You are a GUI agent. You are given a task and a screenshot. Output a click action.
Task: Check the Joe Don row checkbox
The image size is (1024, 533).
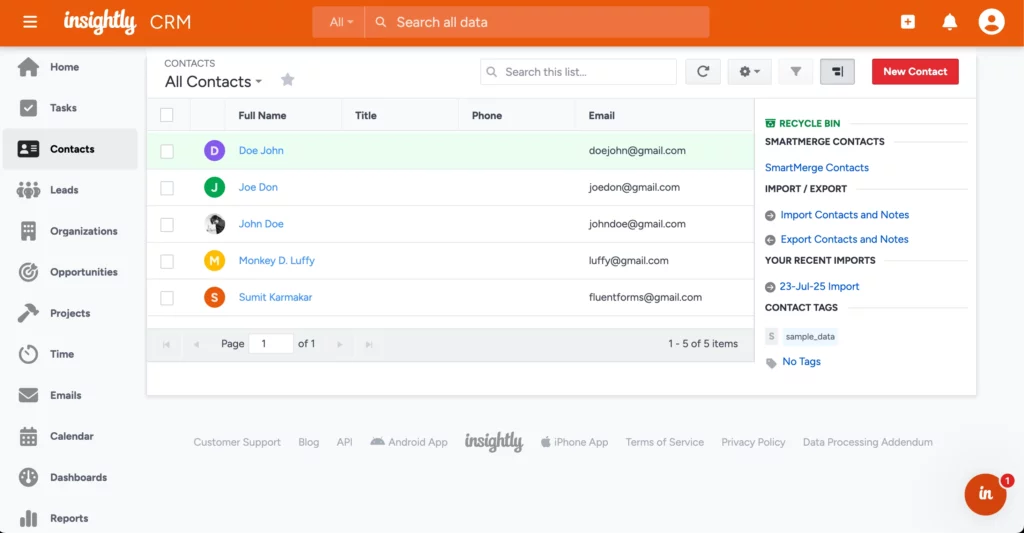[167, 188]
